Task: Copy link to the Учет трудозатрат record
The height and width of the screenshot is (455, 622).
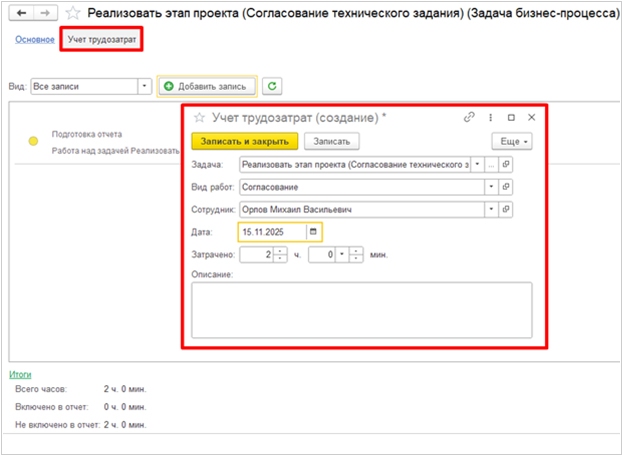Action: pos(468,118)
